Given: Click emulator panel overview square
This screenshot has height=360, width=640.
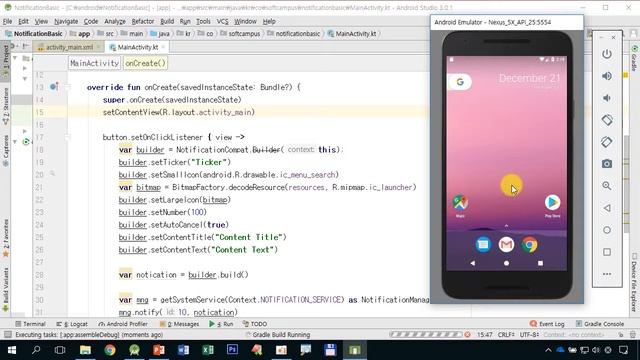Looking at the screenshot, I should point(607,252).
